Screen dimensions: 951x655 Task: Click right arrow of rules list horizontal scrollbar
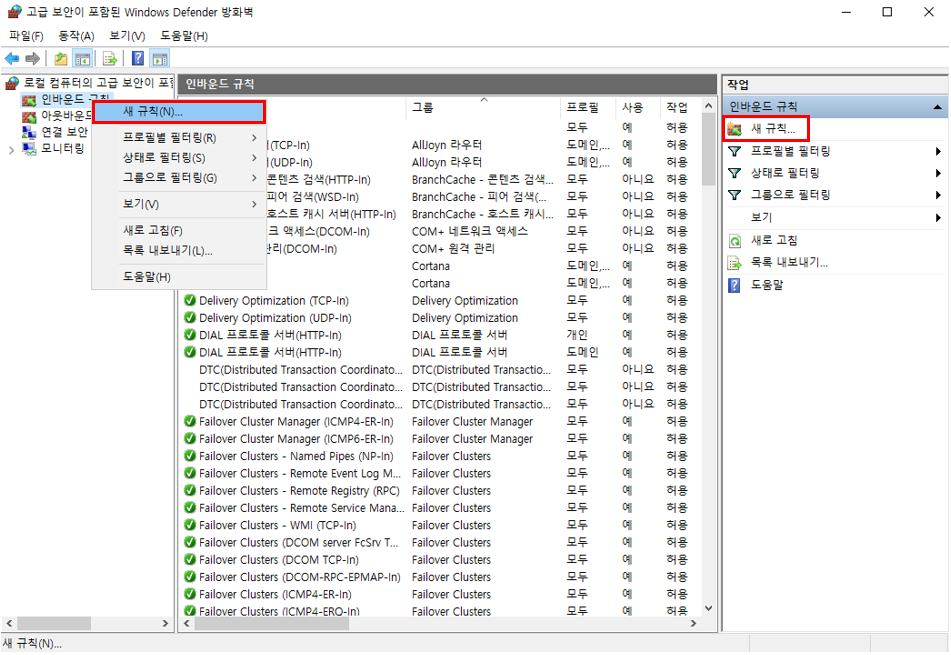coord(693,623)
